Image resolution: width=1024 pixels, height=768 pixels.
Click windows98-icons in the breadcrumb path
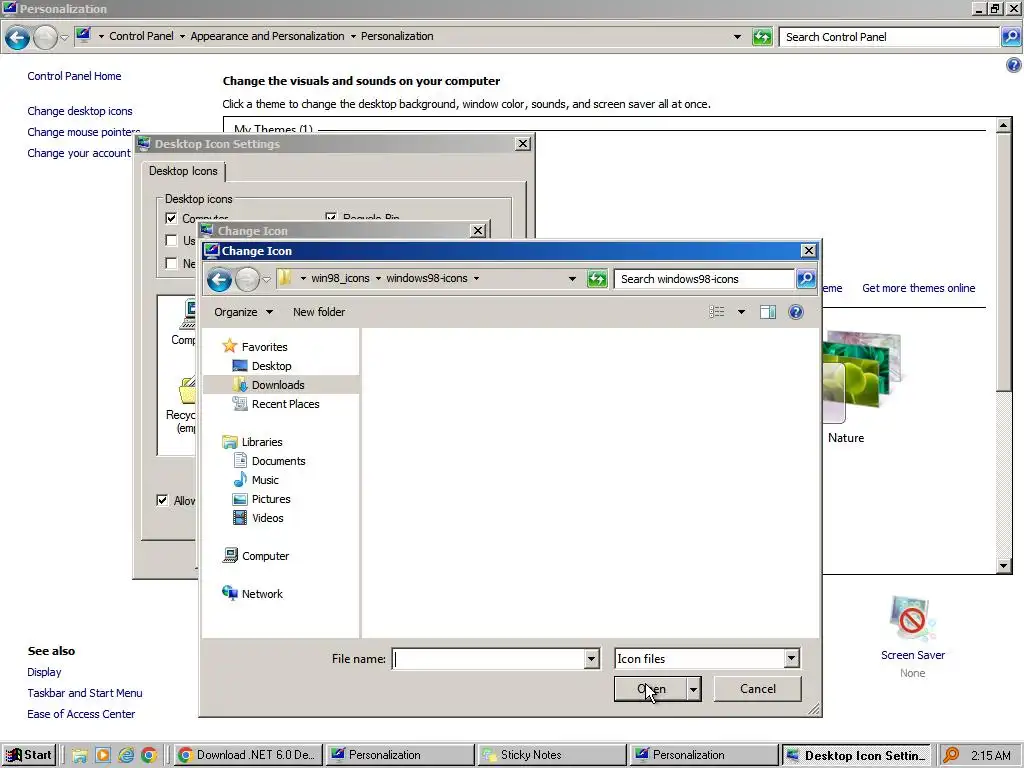(426, 278)
